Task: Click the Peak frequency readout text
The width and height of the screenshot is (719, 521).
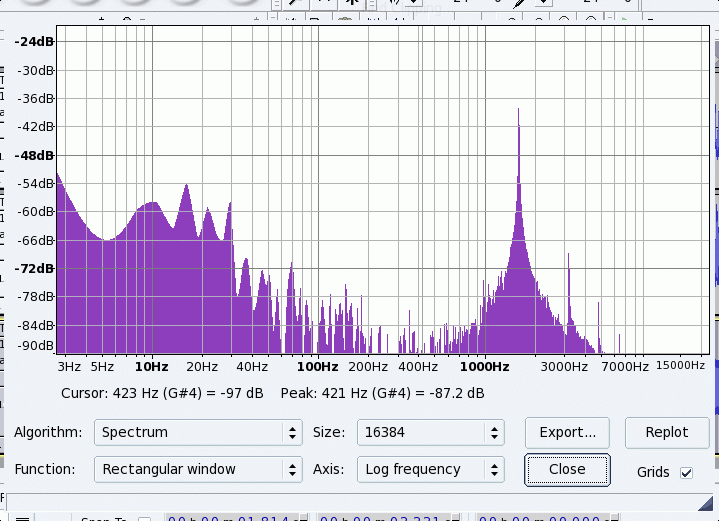Action: coord(382,393)
